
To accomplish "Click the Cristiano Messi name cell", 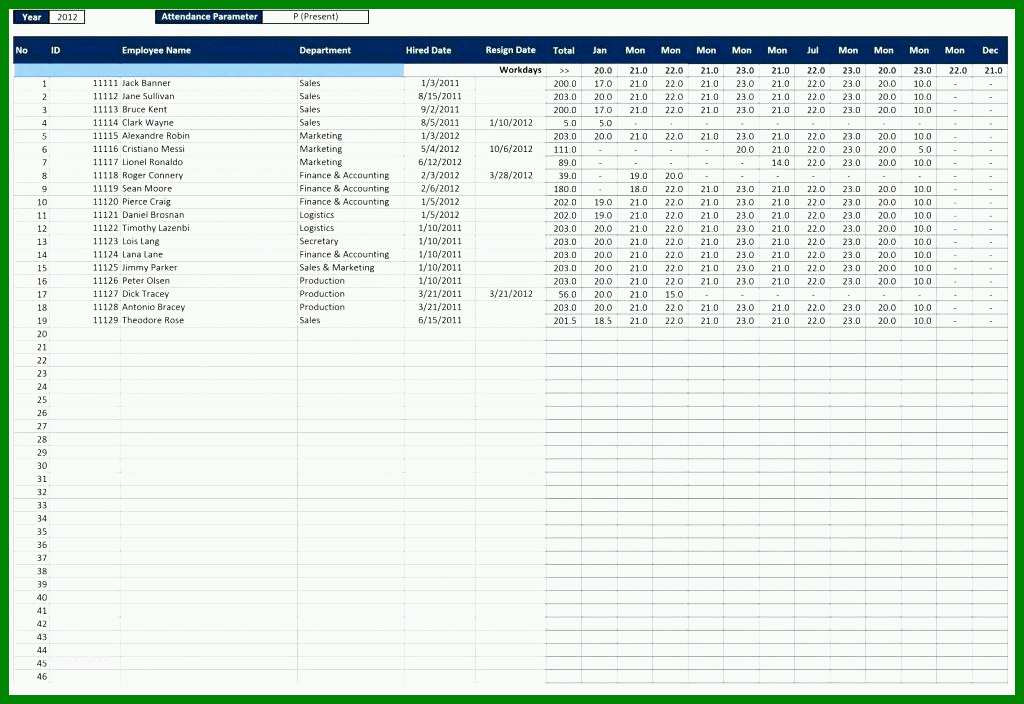I will (153, 149).
